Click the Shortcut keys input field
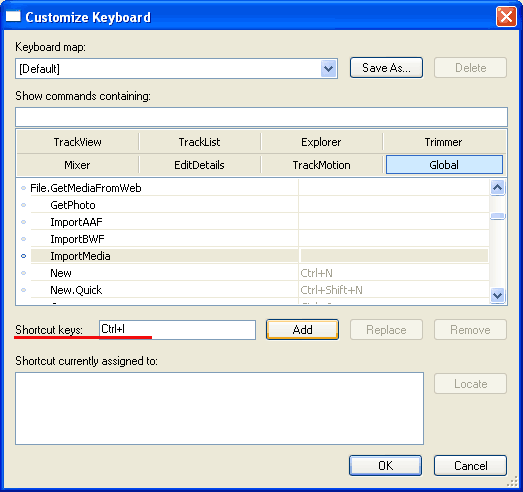This screenshot has height=492, width=523. pyautogui.click(x=177, y=330)
